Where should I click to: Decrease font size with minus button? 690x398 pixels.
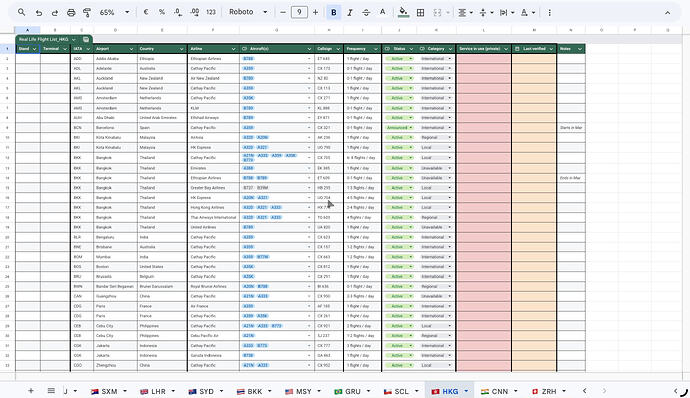(x=283, y=12)
